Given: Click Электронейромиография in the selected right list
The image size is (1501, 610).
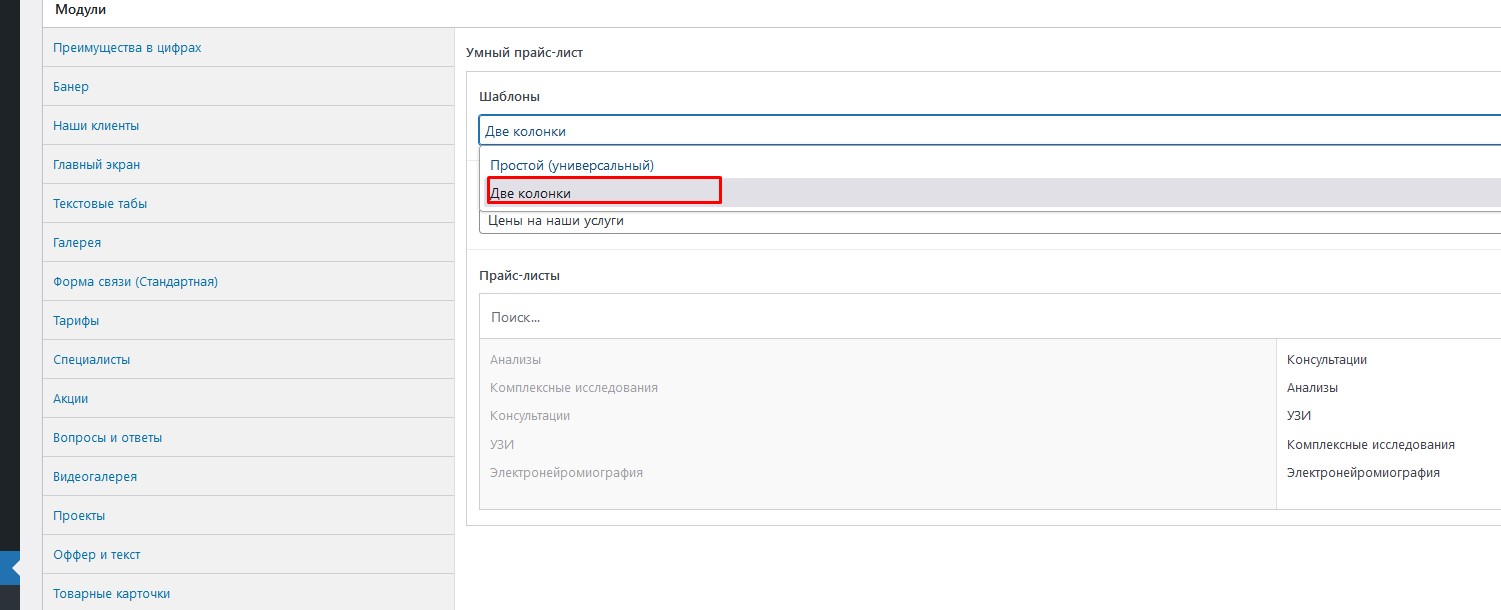Looking at the screenshot, I should click(x=1363, y=473).
